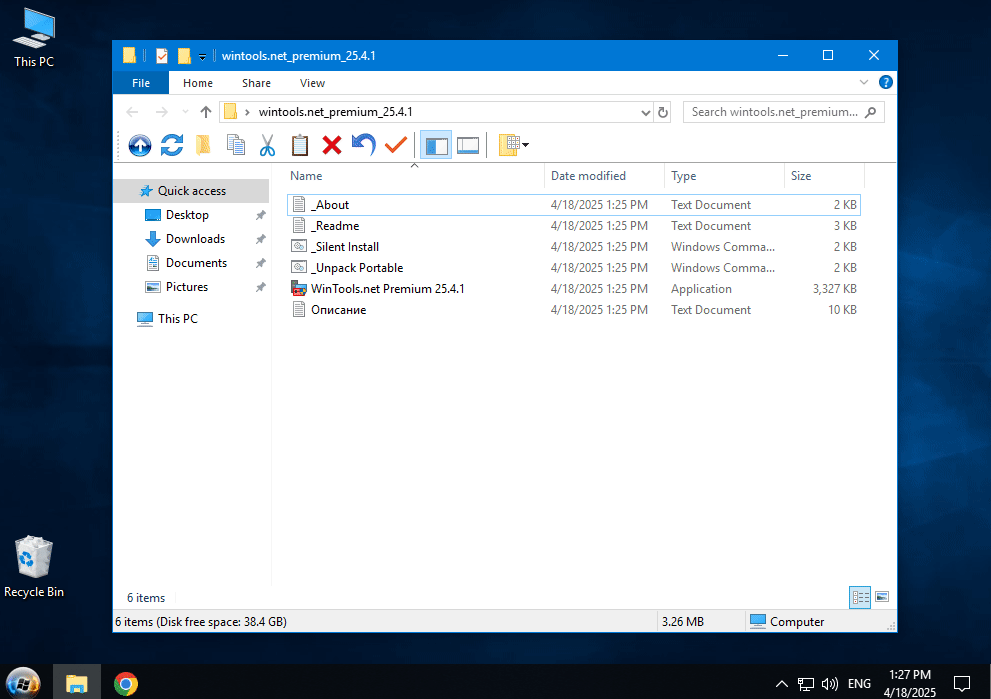Click the Refresh toolbar icon with blue arrows
Viewport: 991px width, 699px height.
click(x=172, y=145)
